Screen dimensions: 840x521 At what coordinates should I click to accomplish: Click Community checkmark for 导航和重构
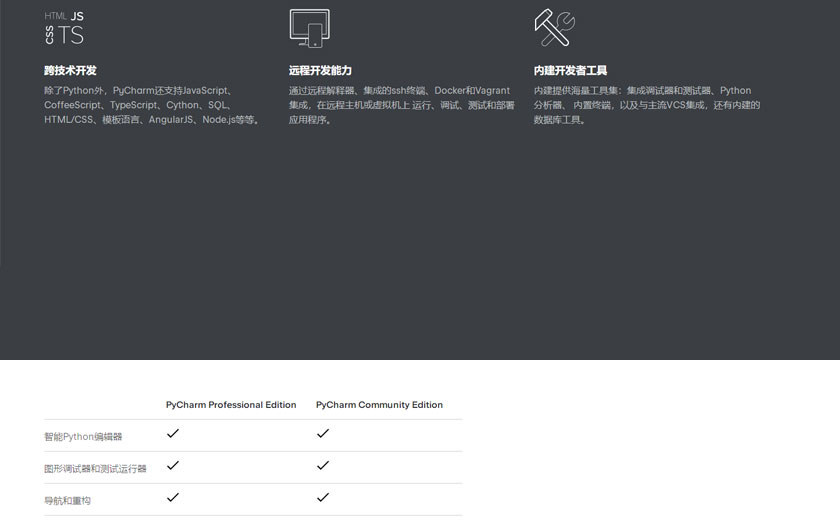click(322, 497)
